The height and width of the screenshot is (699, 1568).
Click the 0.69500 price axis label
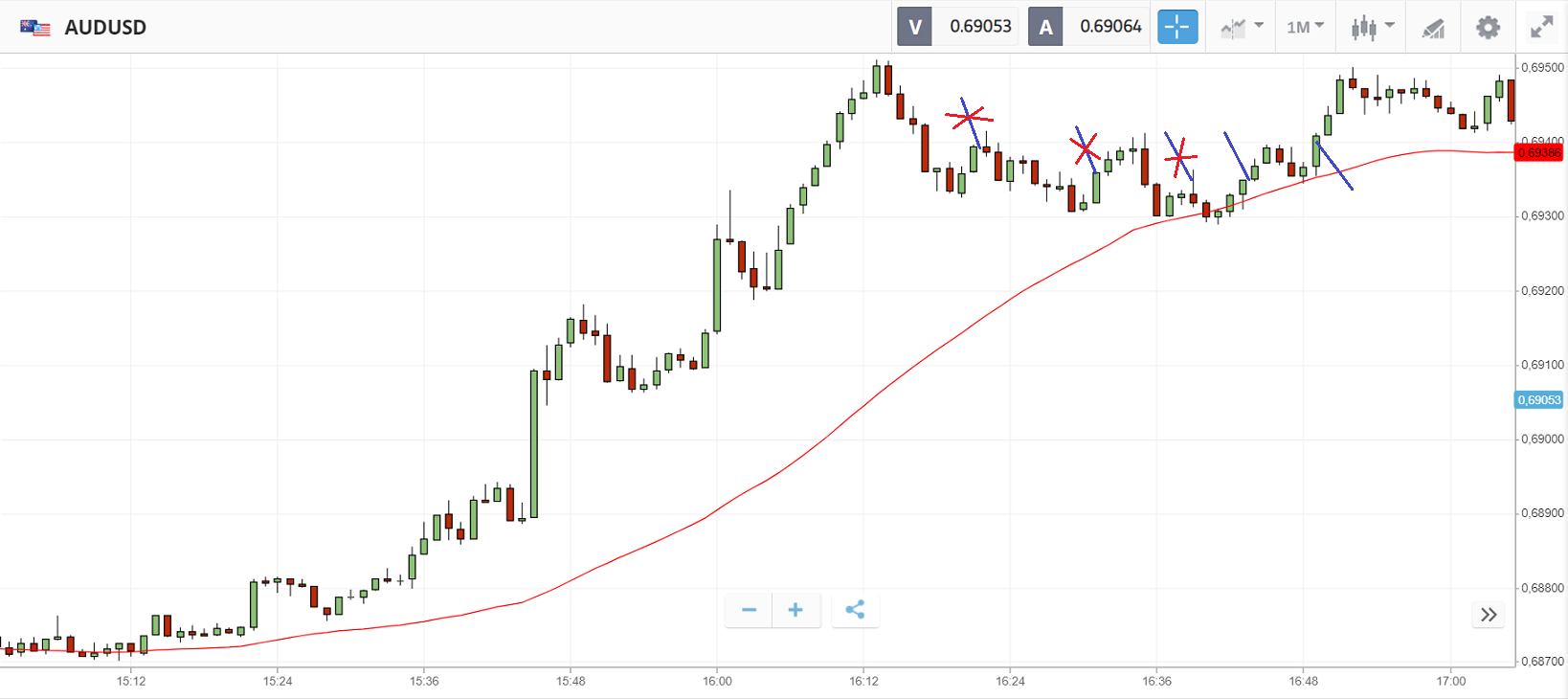(1542, 68)
